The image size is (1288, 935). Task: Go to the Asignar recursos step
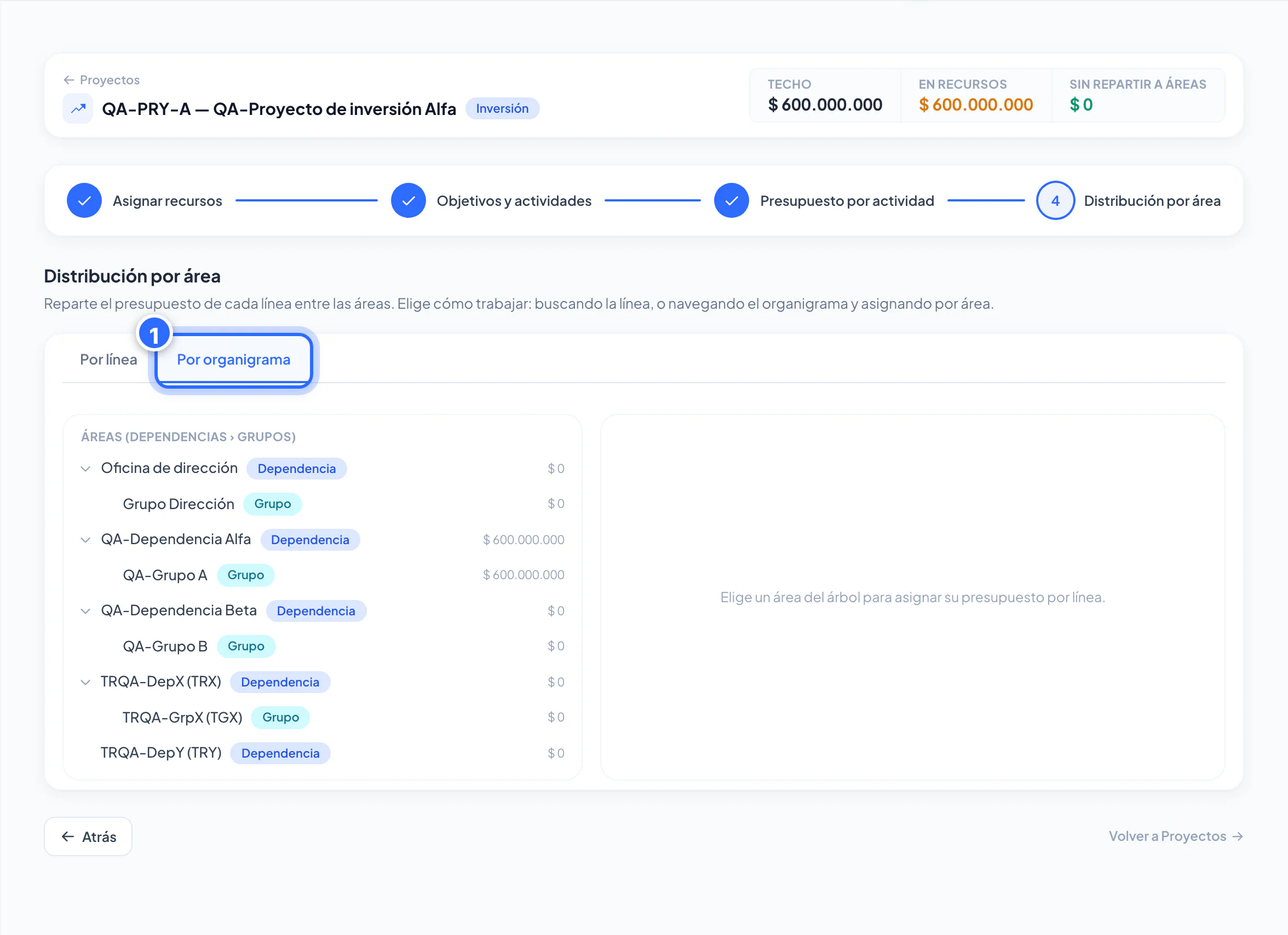coord(167,201)
